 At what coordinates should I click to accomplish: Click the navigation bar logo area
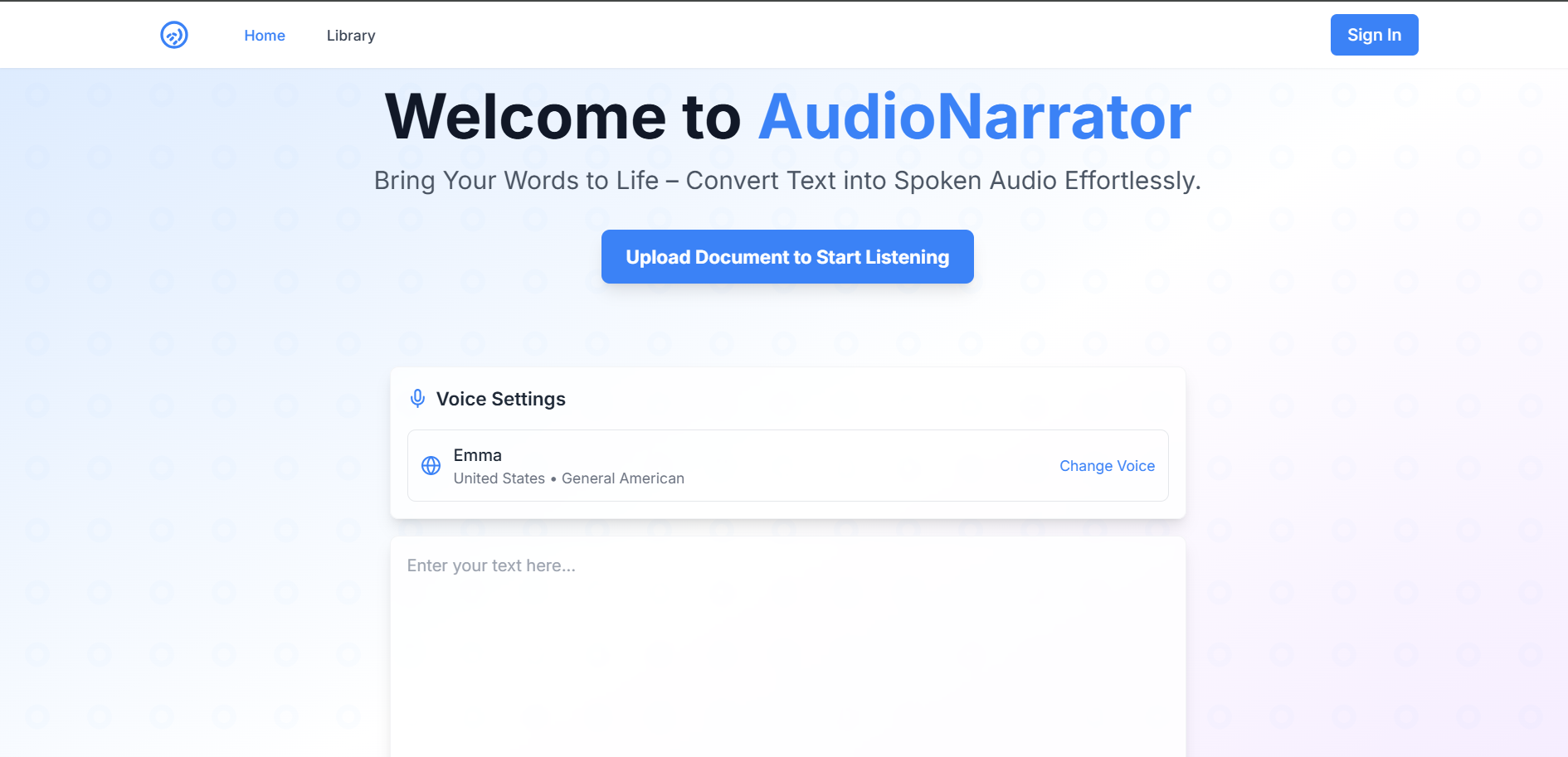[173, 35]
